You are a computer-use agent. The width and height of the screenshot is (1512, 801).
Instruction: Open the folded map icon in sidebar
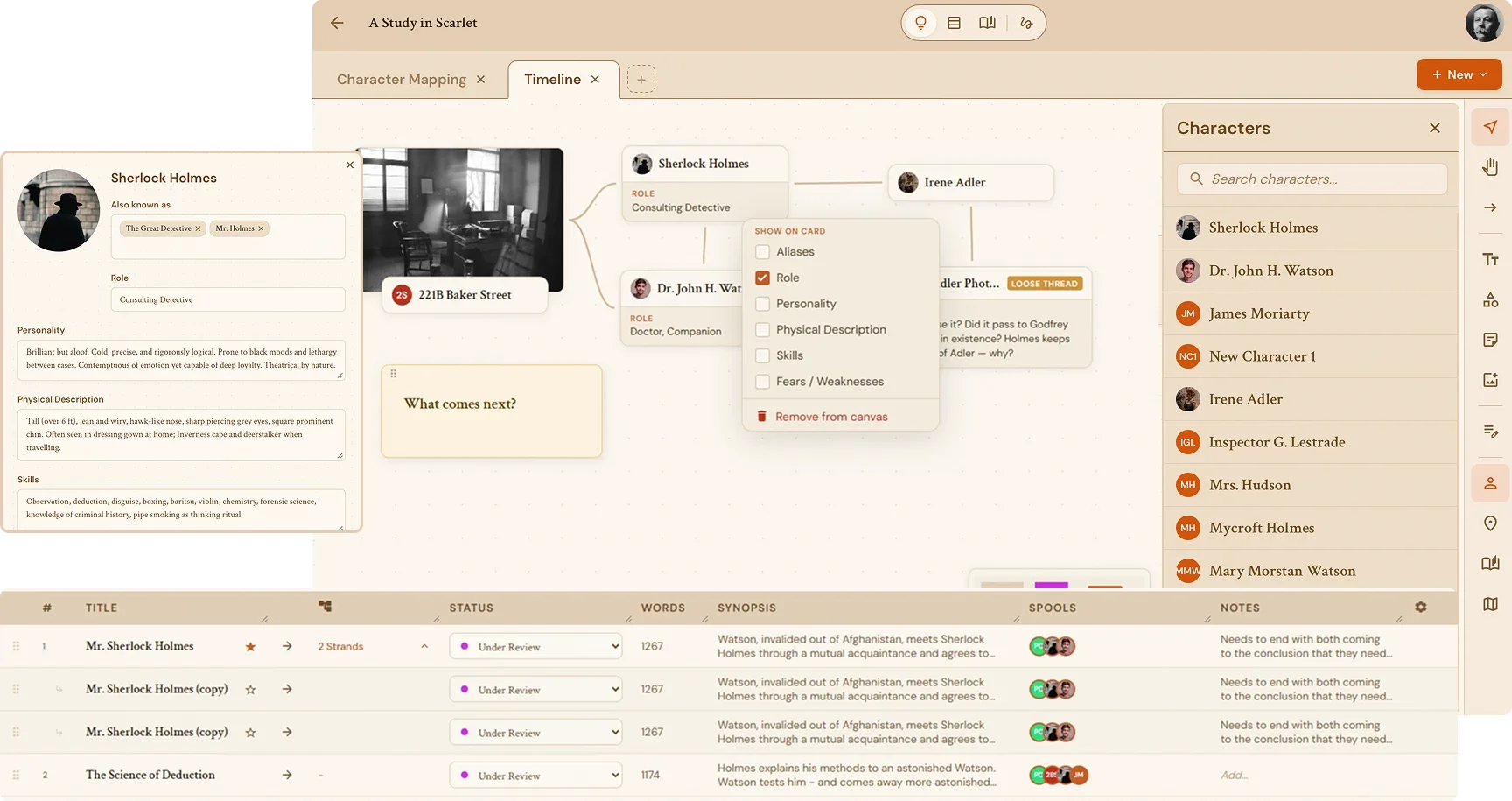coord(1490,604)
